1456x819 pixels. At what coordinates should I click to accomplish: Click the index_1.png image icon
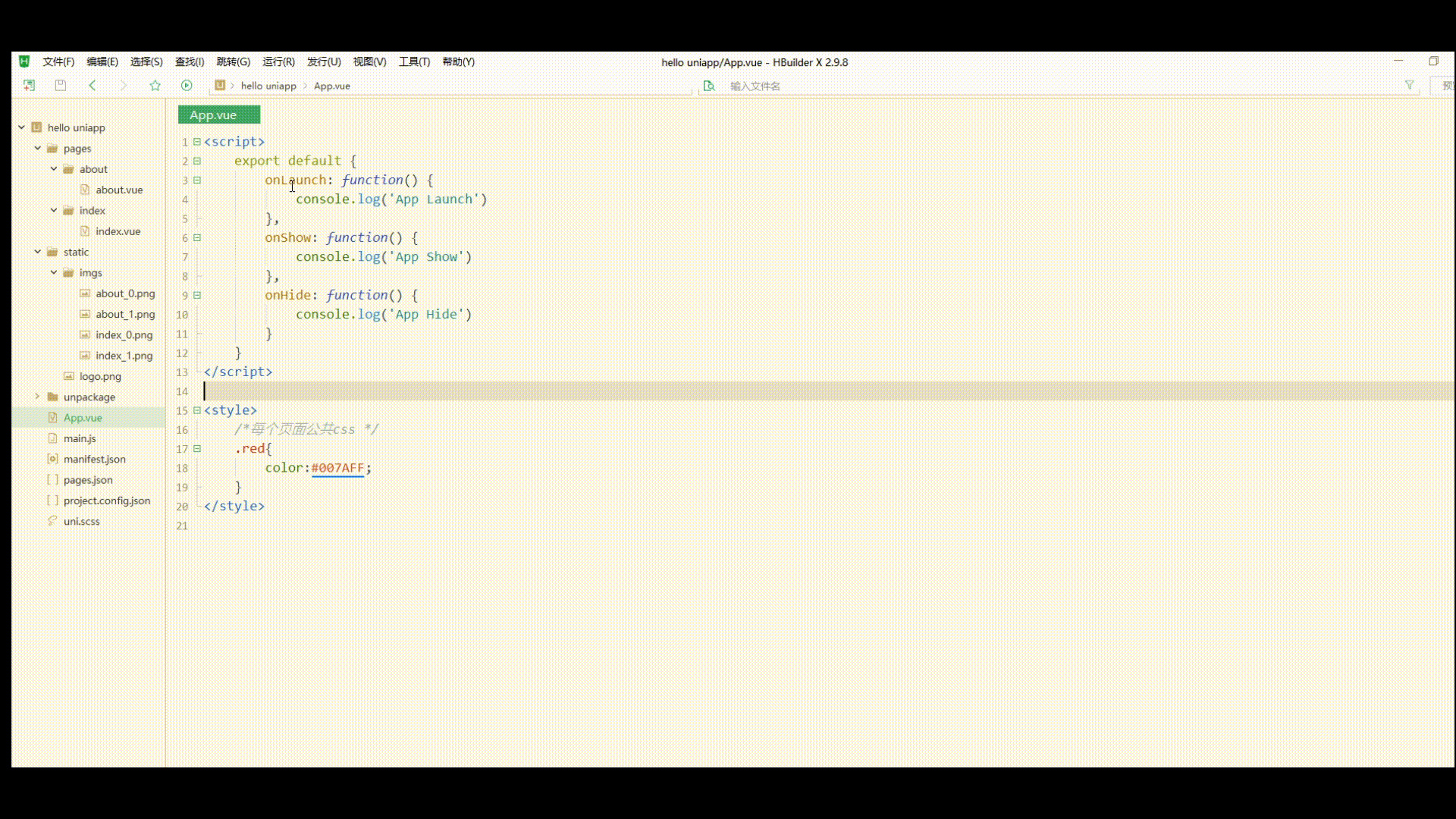pos(85,356)
